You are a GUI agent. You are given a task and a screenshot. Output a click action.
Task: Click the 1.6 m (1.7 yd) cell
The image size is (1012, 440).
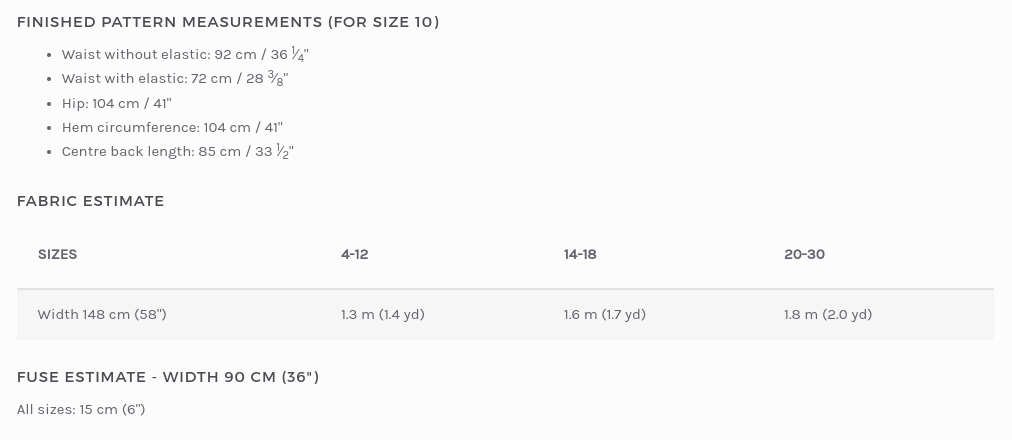(604, 315)
